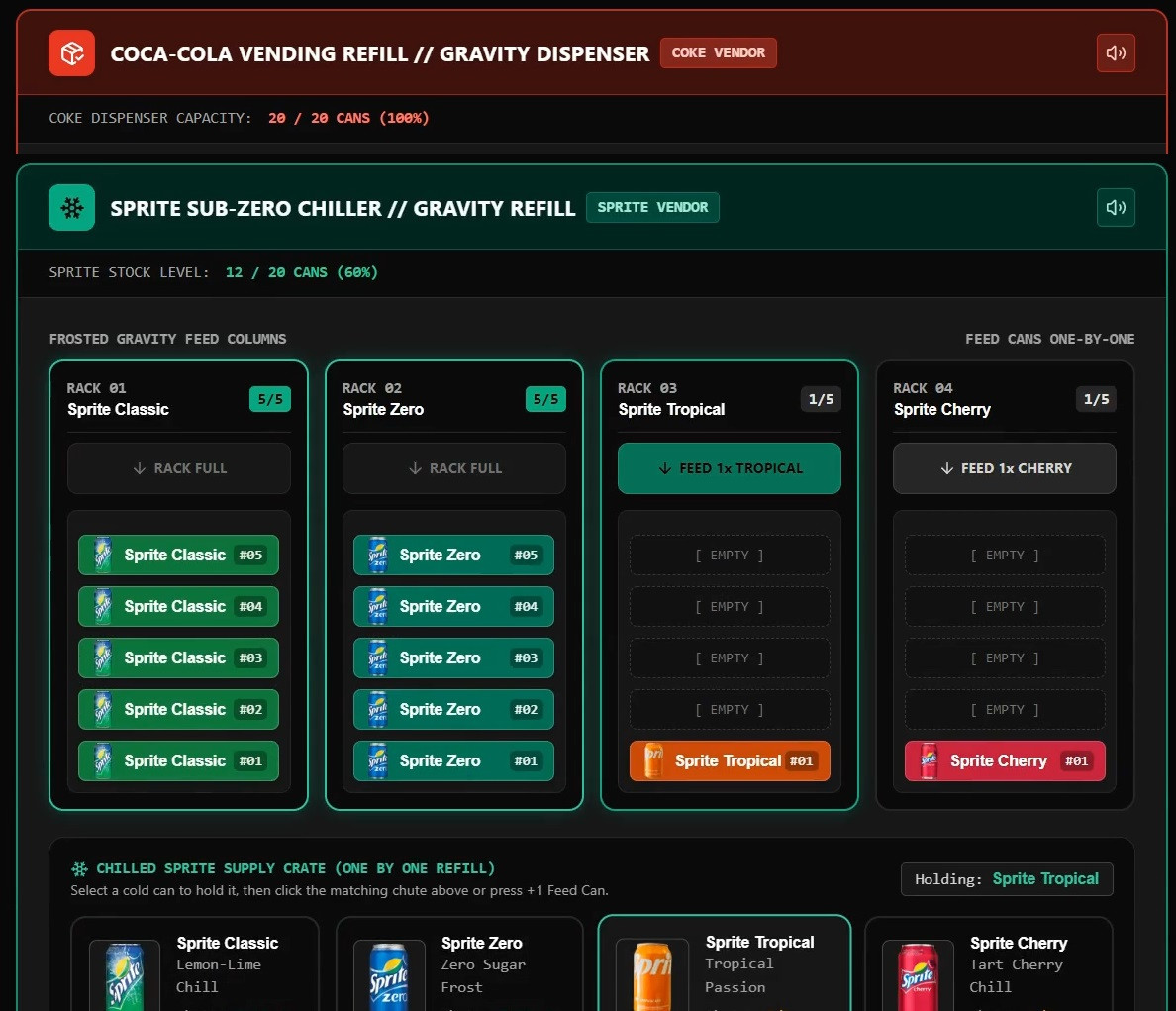Pick the Sprite Cherry supply crate card
The width and height of the screenshot is (1176, 1011).
[989, 964]
